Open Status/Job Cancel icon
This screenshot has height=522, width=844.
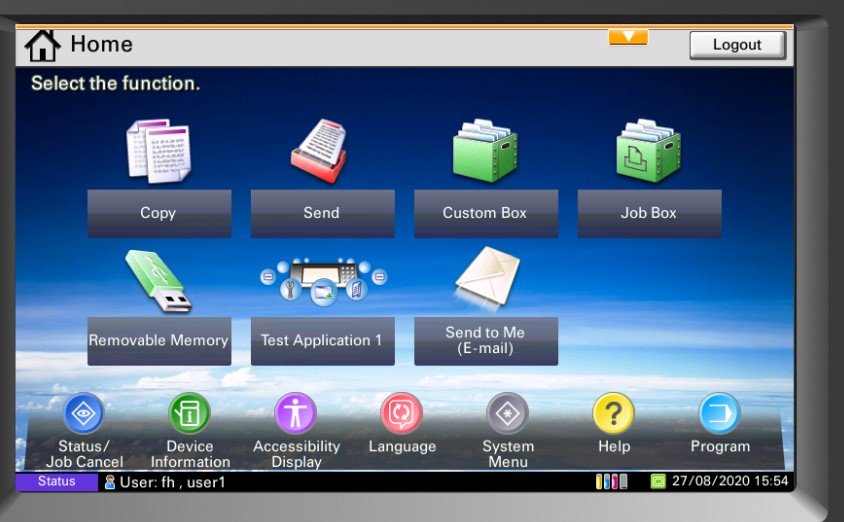point(84,413)
